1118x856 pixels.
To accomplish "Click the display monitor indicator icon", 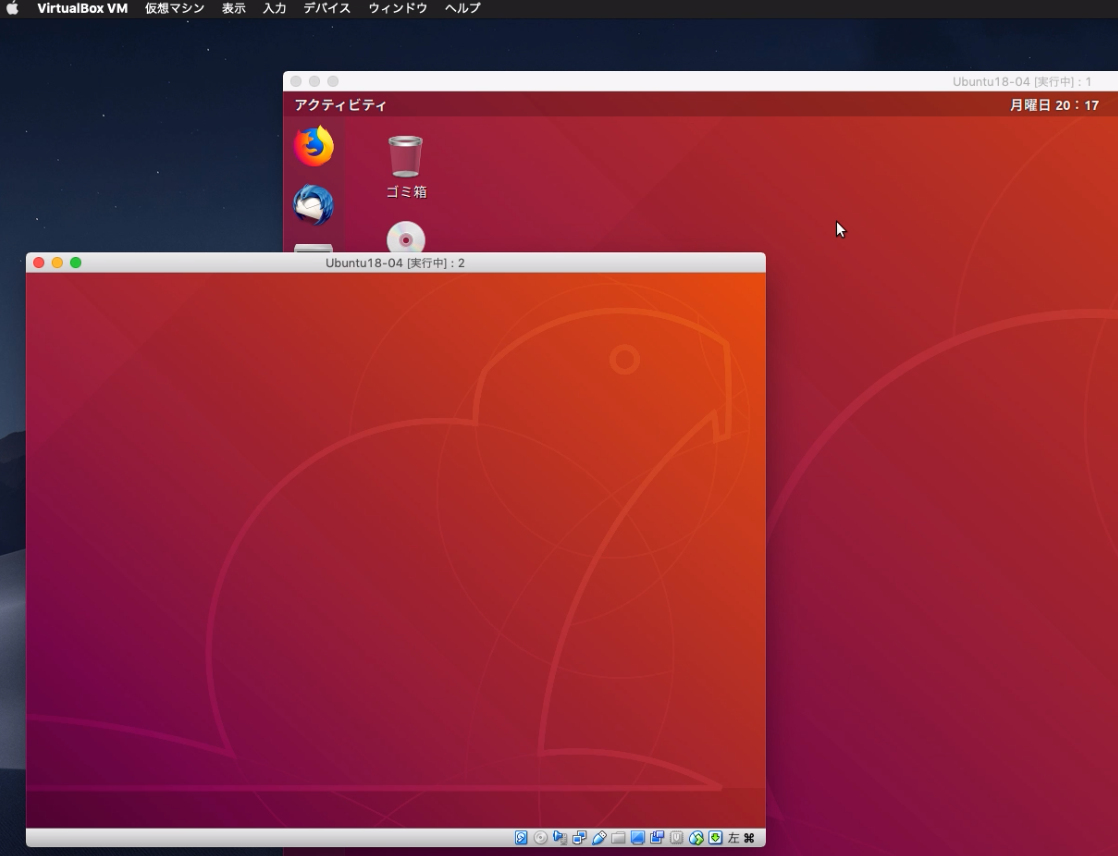I will coord(637,837).
